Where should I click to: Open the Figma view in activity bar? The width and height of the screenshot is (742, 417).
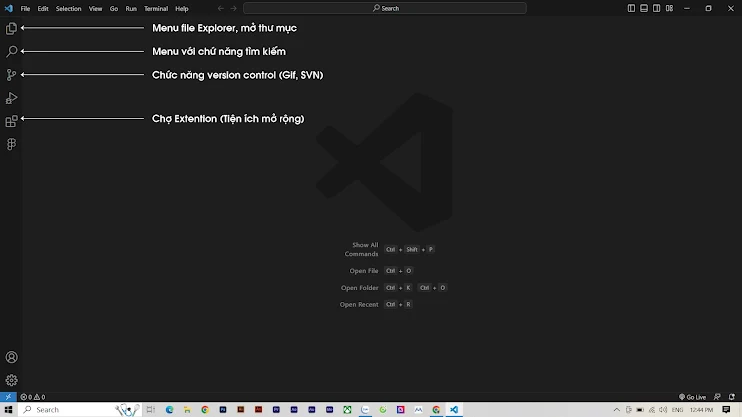[x=11, y=144]
